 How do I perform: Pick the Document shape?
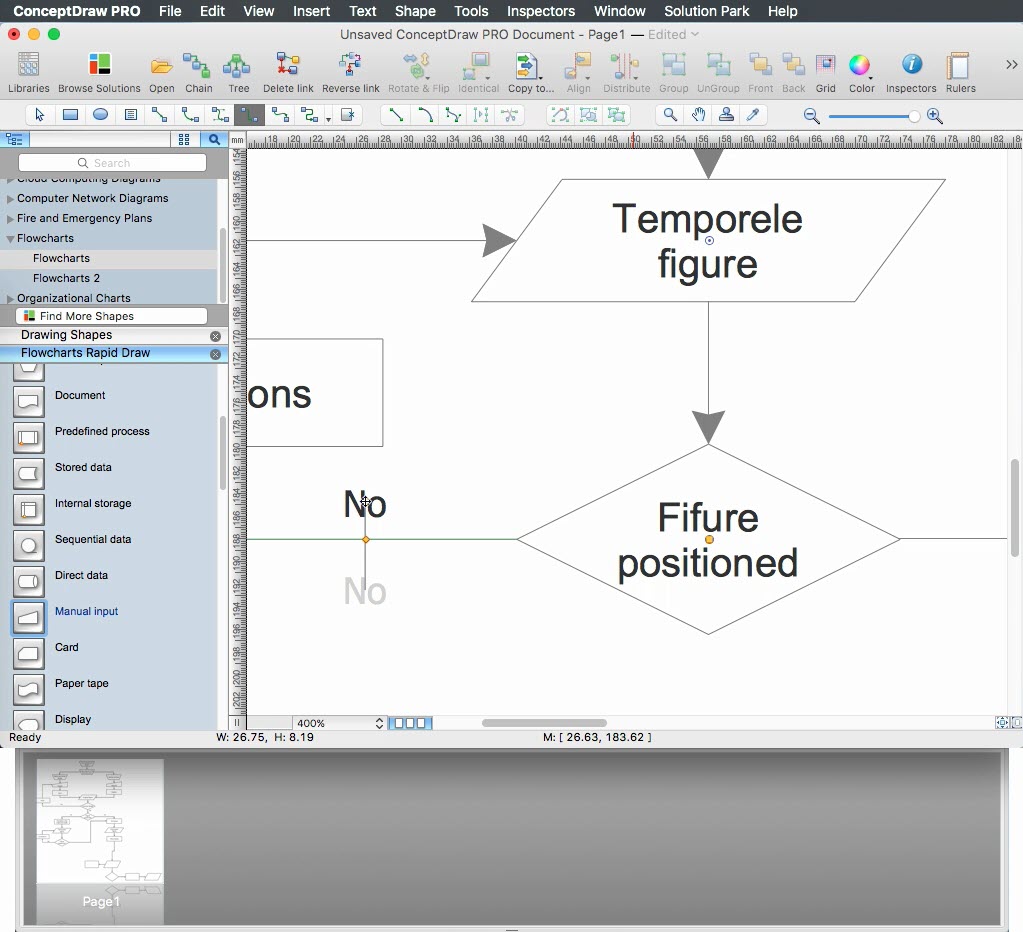pos(28,401)
